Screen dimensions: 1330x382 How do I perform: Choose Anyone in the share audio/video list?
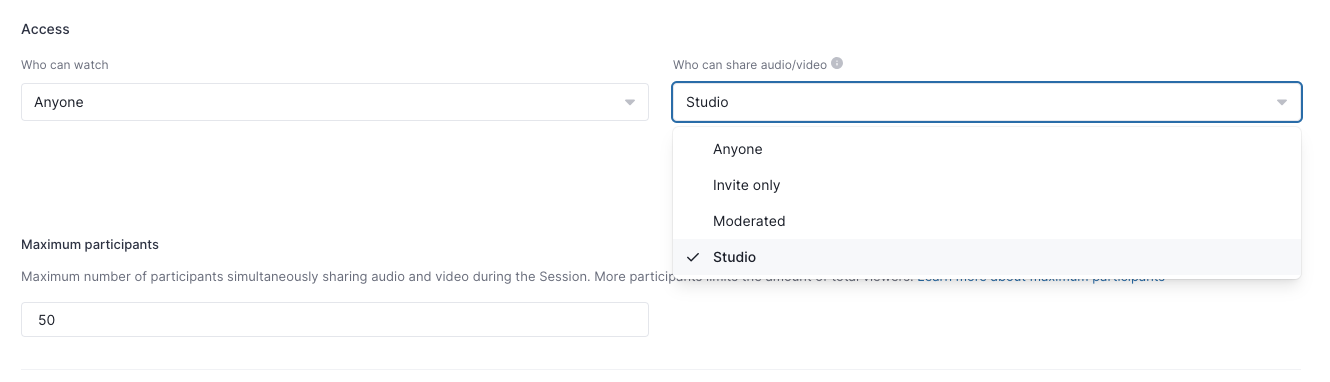coord(987,149)
